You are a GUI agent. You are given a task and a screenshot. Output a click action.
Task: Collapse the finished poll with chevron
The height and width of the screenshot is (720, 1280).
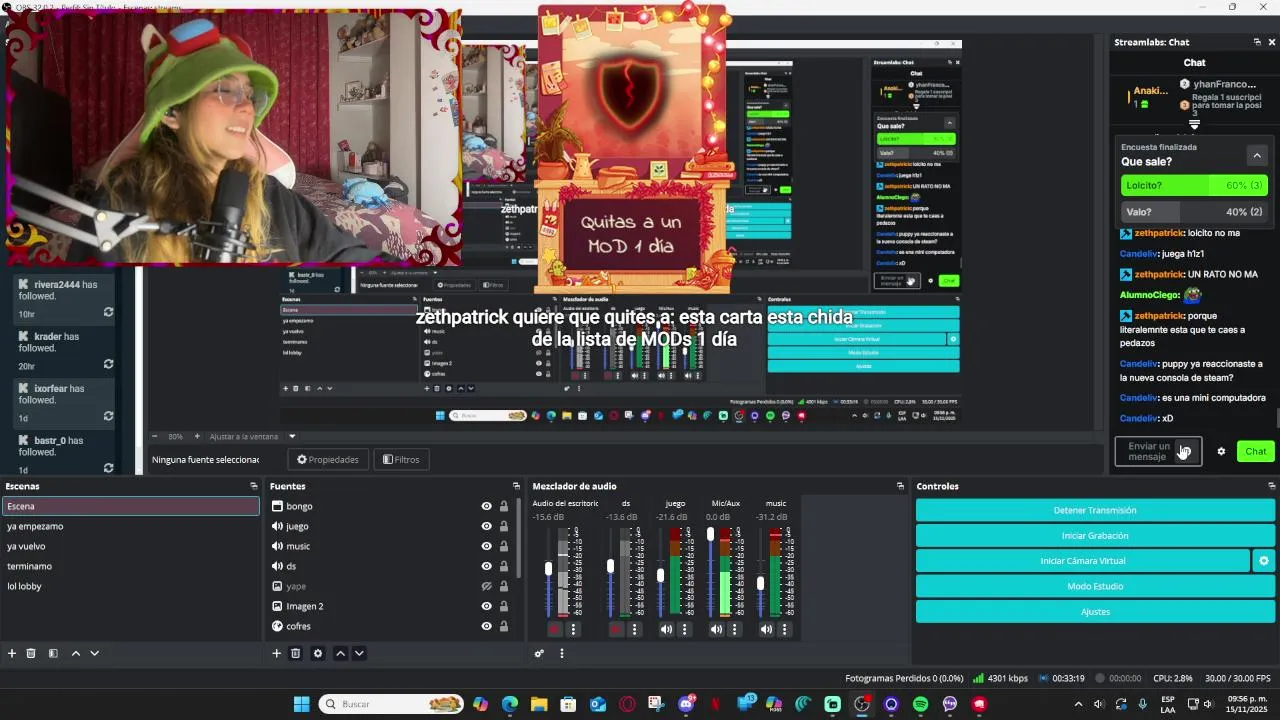point(1257,155)
